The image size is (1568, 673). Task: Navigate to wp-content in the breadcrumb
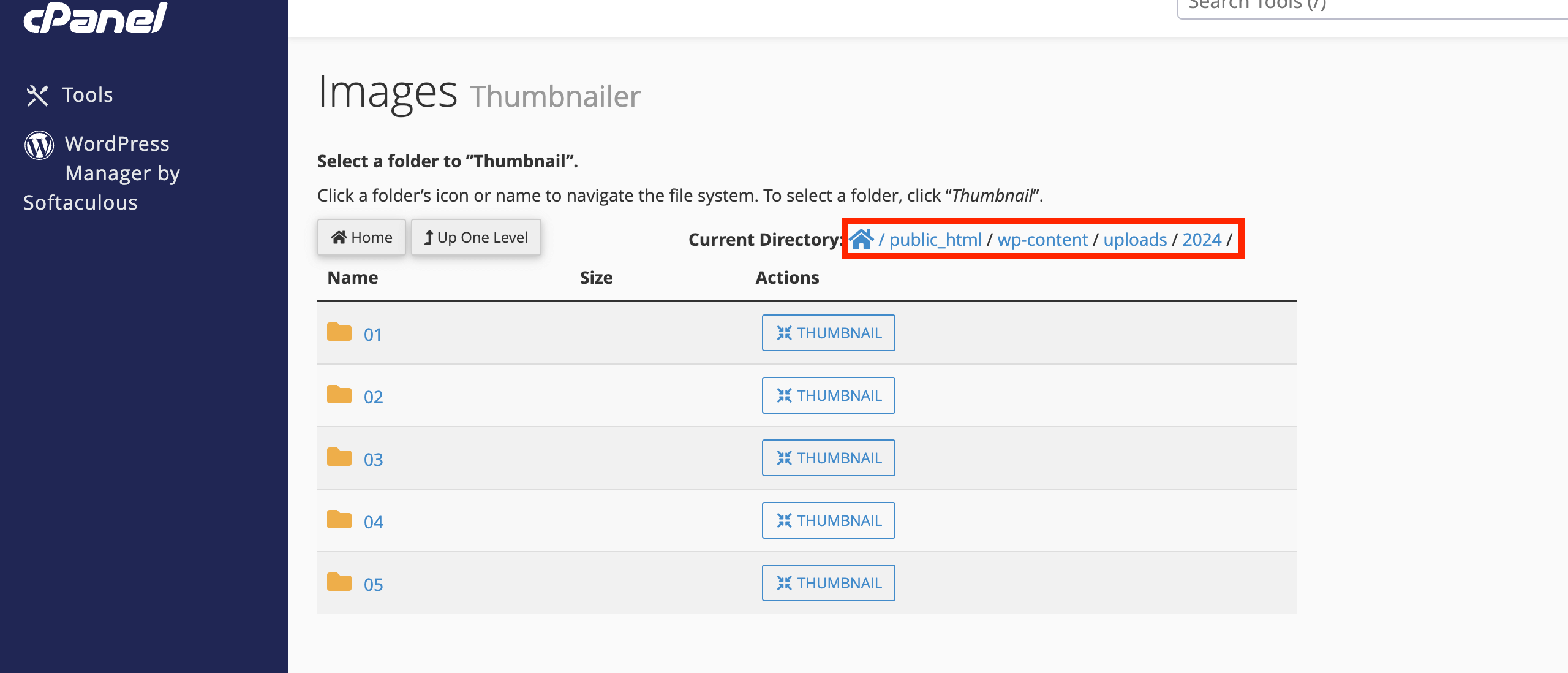(x=1042, y=239)
